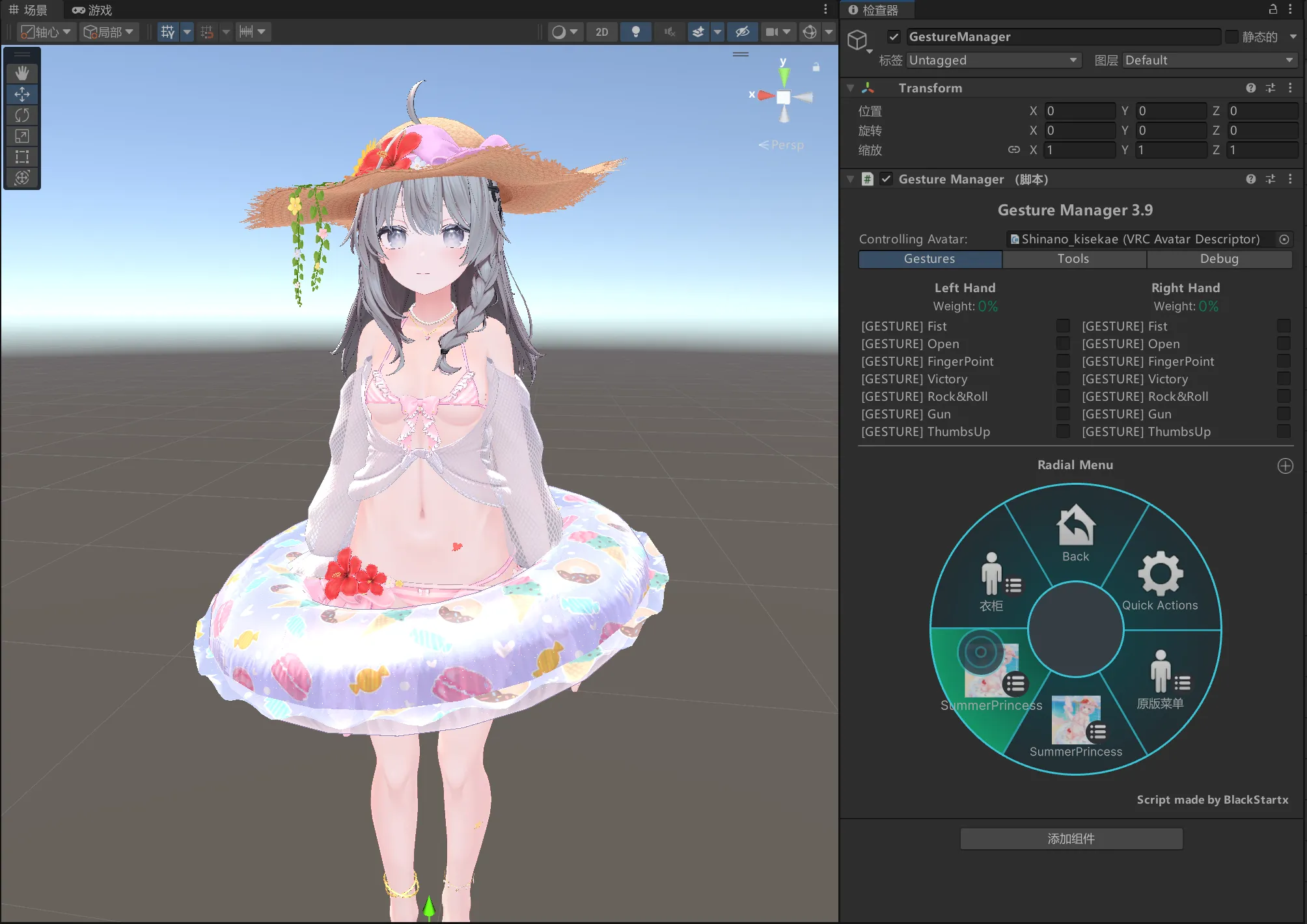Enable Right Hand Open gesture

click(x=1284, y=344)
